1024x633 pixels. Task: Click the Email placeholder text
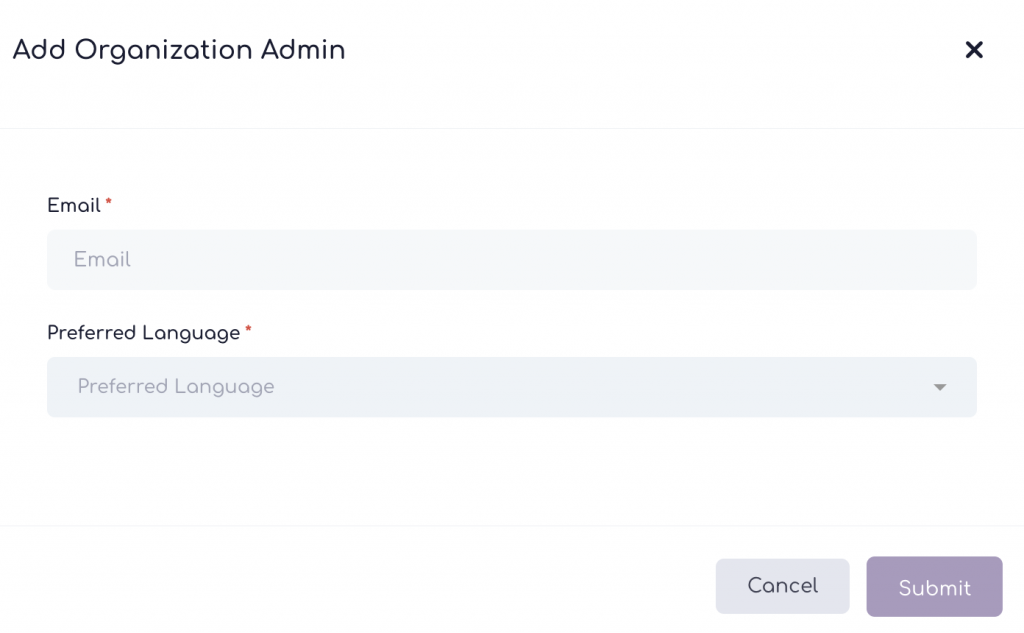102,260
